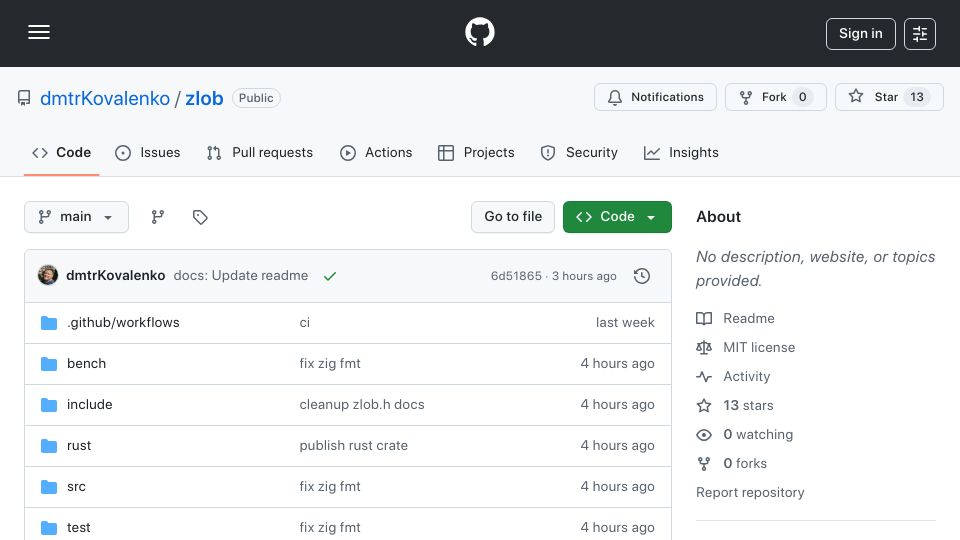The height and width of the screenshot is (540, 960).
Task: Check the green CI status checkmark
Action: point(330,276)
